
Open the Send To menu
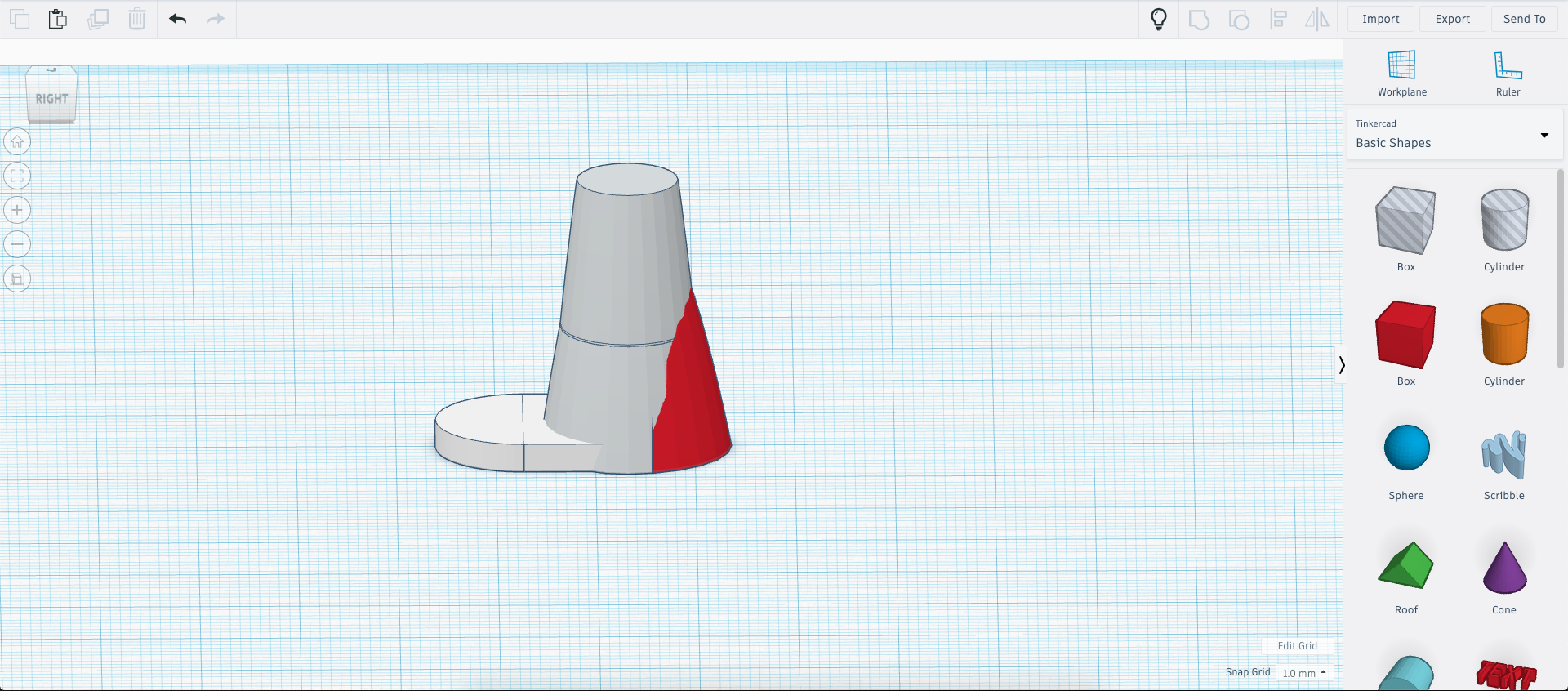point(1524,19)
